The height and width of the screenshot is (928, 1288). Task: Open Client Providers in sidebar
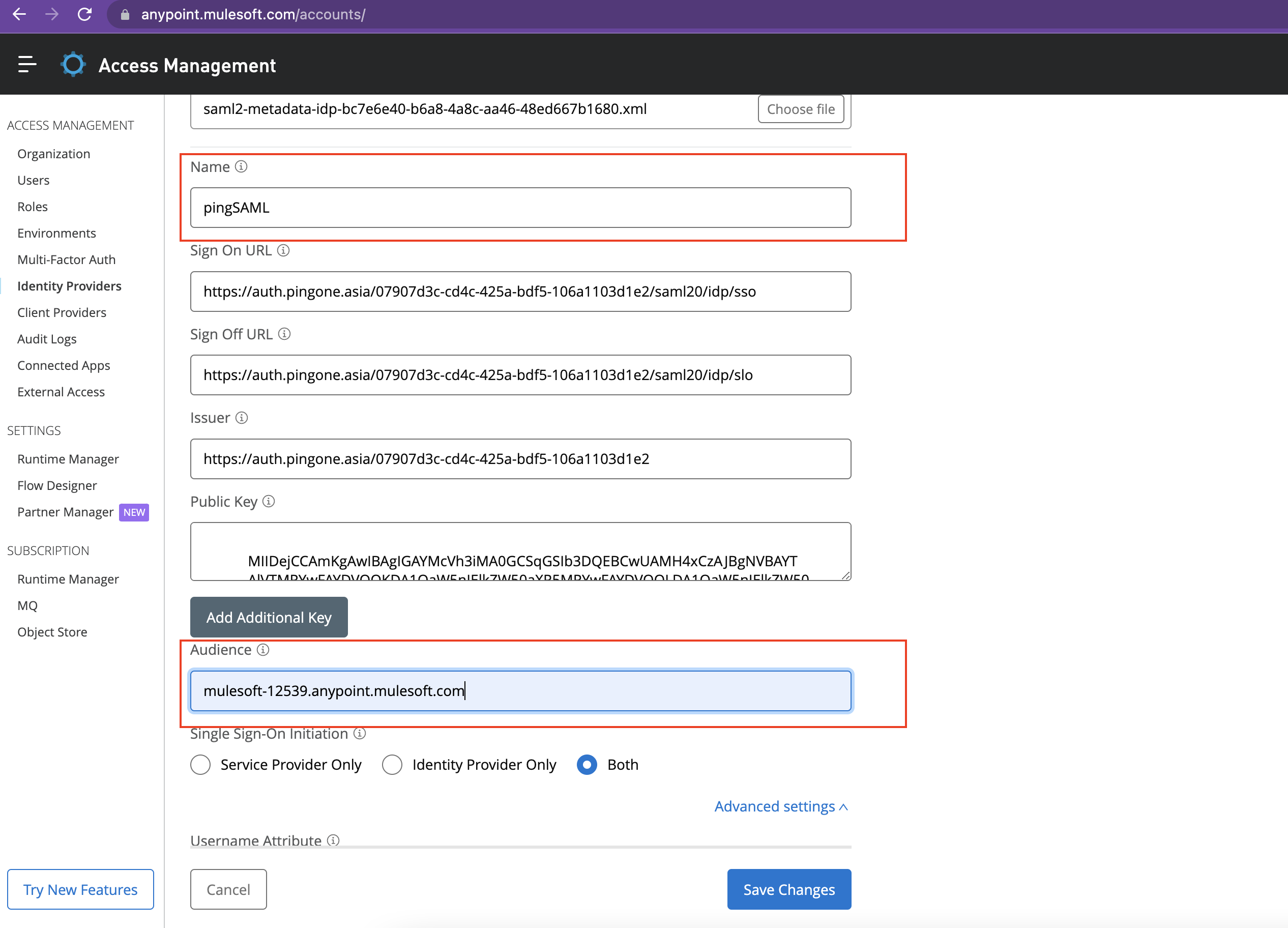(62, 312)
